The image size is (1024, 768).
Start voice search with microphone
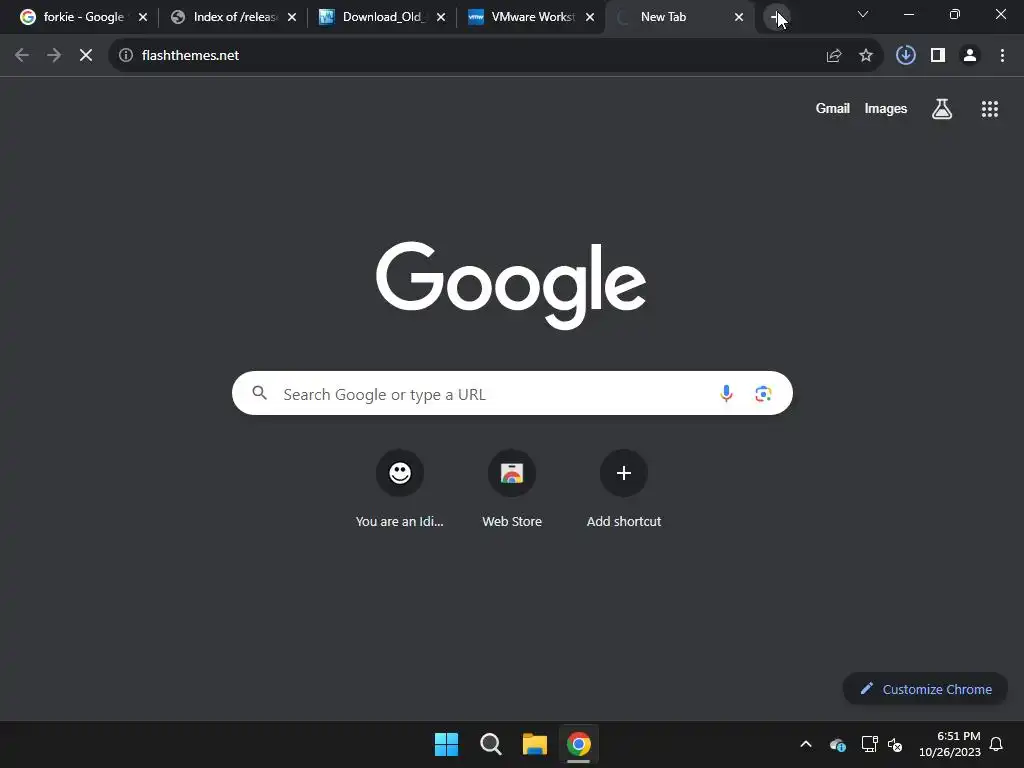tap(726, 393)
